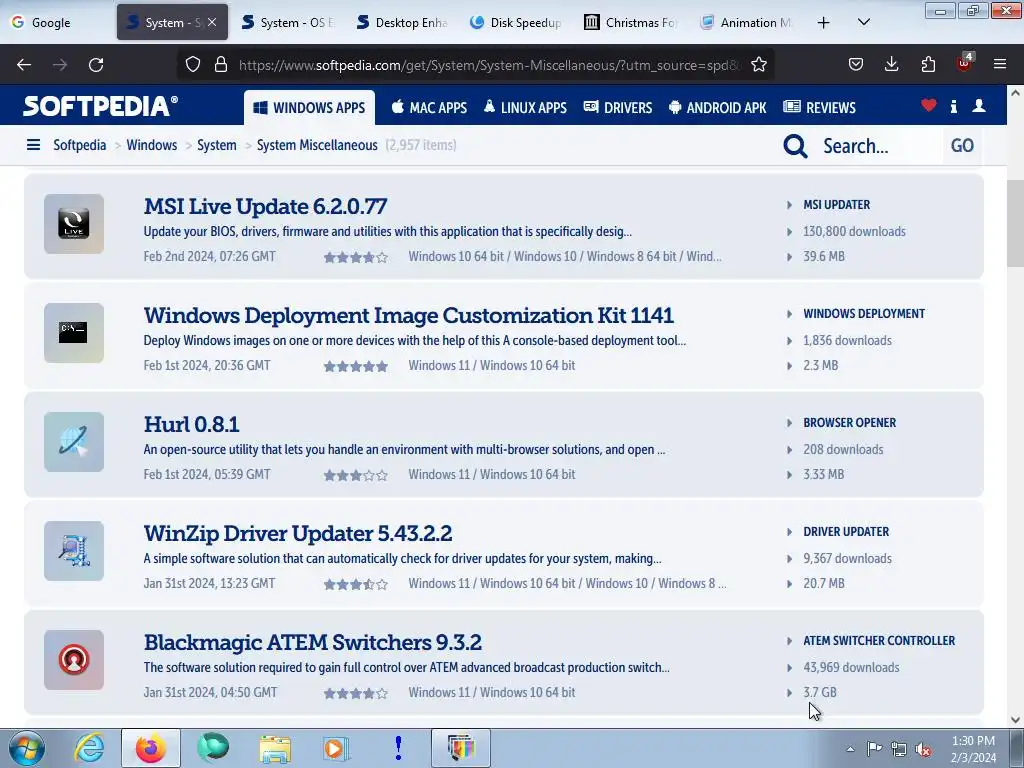Open the Windows Start button

tap(27, 748)
